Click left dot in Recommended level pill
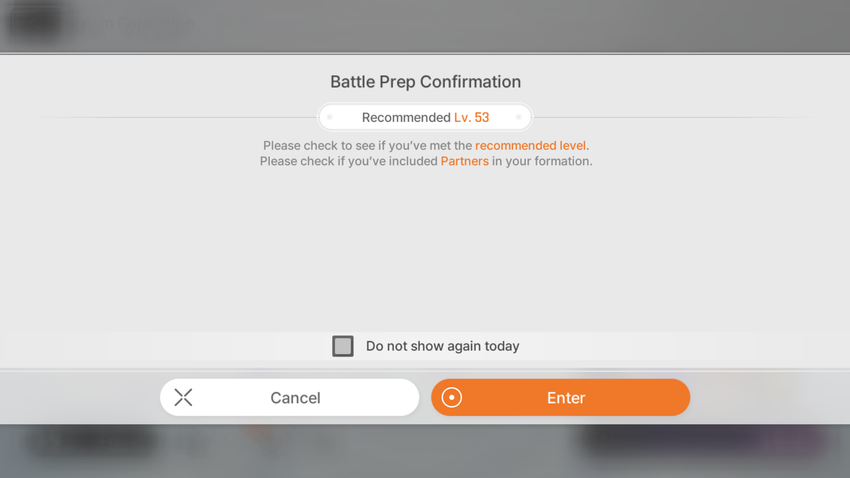 pos(330,117)
